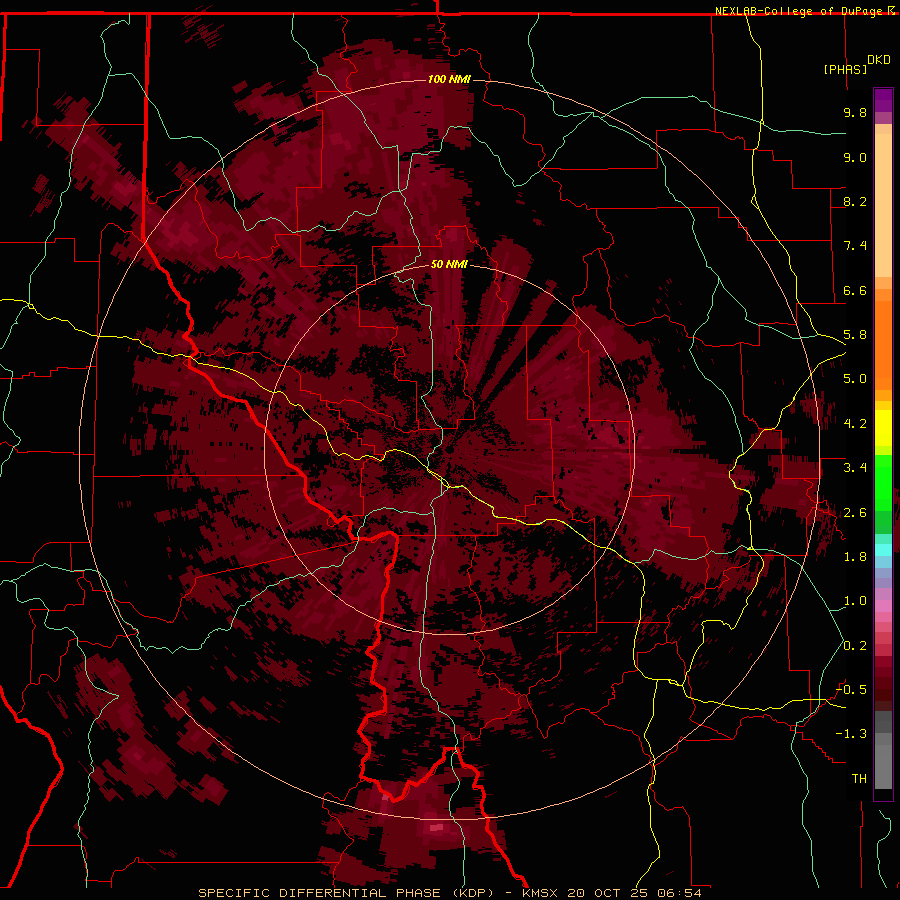The image size is (900, 900).
Task: Select the 4.2 legend value
Action: [x=855, y=424]
